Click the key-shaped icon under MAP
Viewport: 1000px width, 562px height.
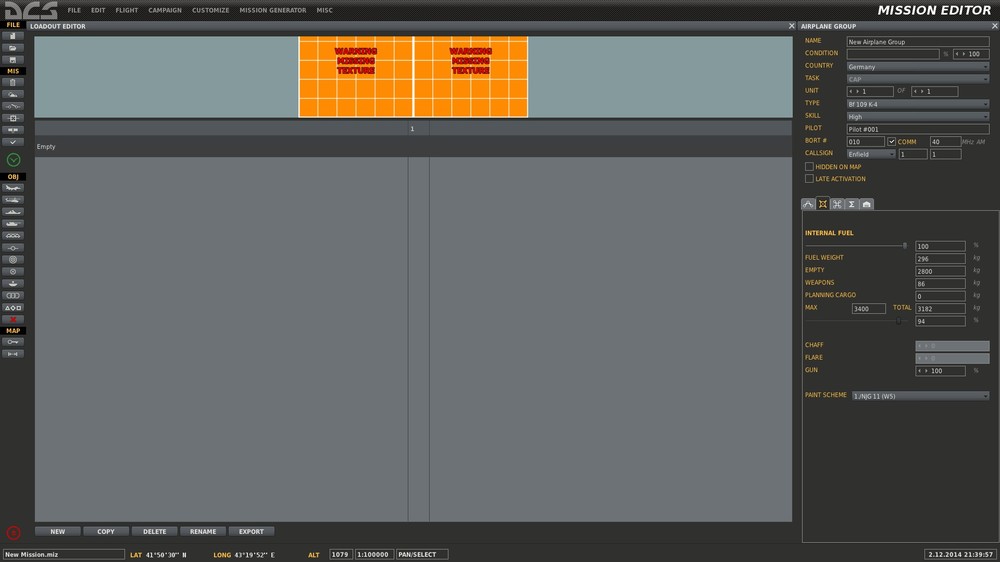pyautogui.click(x=13, y=342)
